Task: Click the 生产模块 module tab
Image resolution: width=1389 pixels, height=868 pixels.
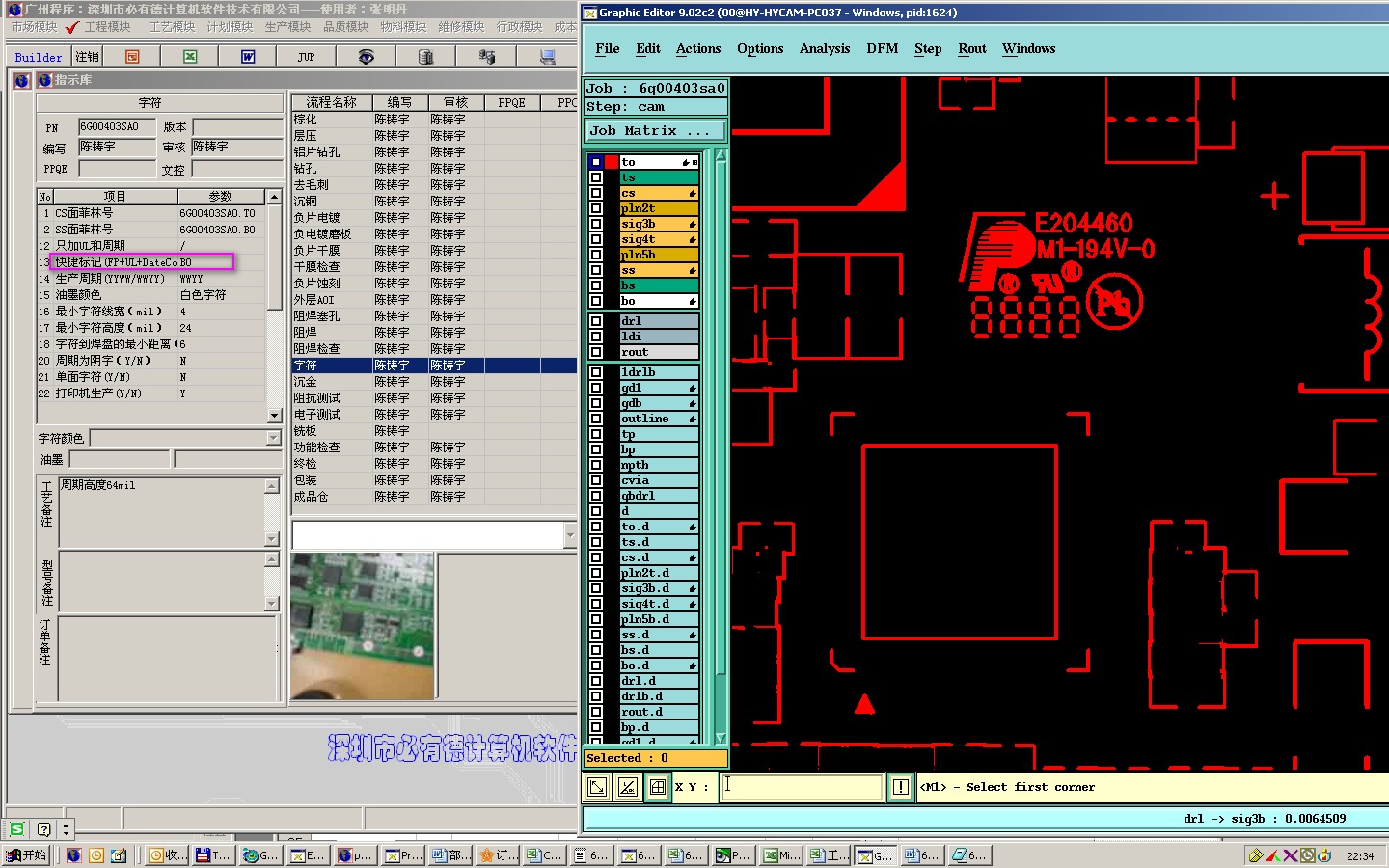Action: (287, 27)
